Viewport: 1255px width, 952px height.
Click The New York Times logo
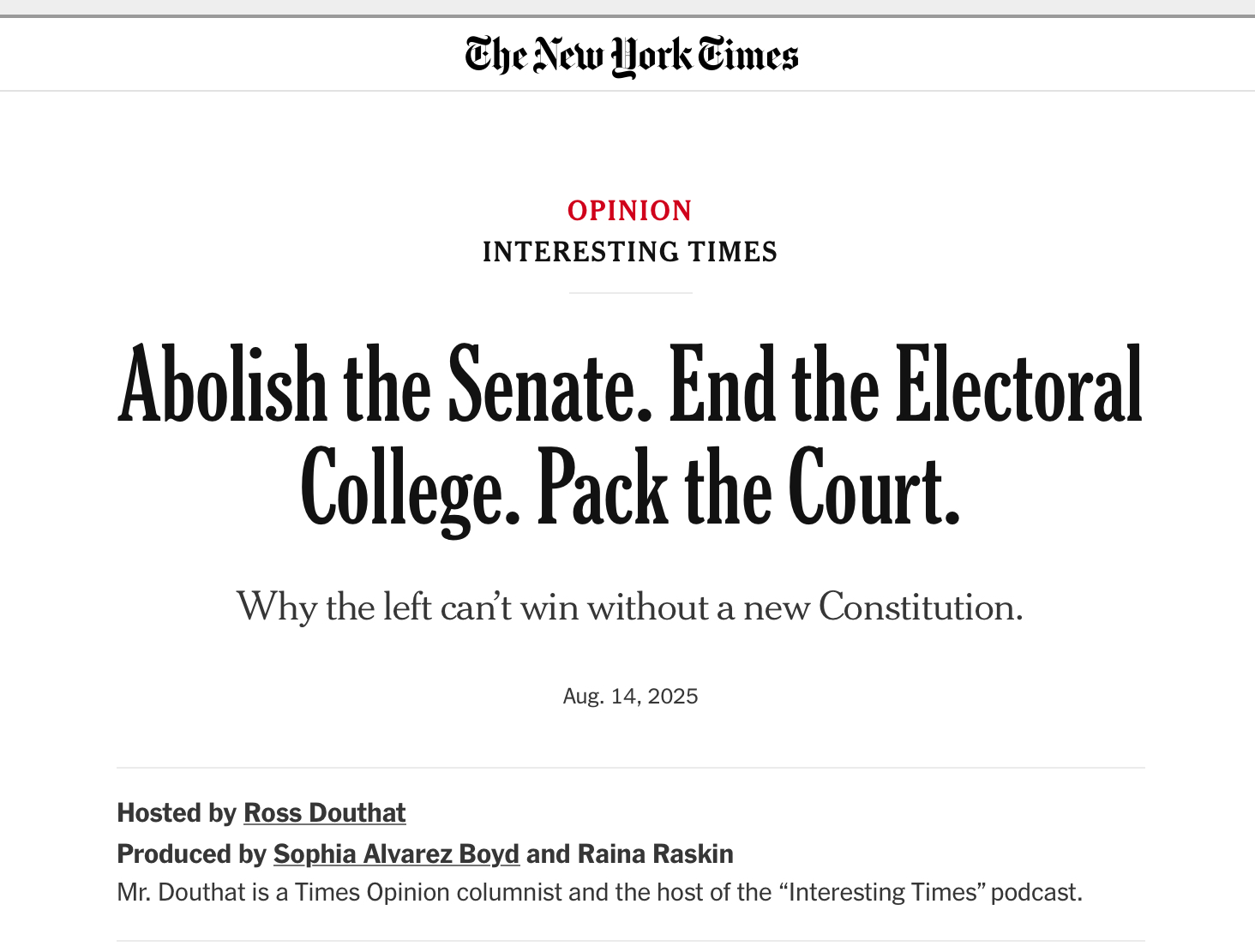point(632,56)
